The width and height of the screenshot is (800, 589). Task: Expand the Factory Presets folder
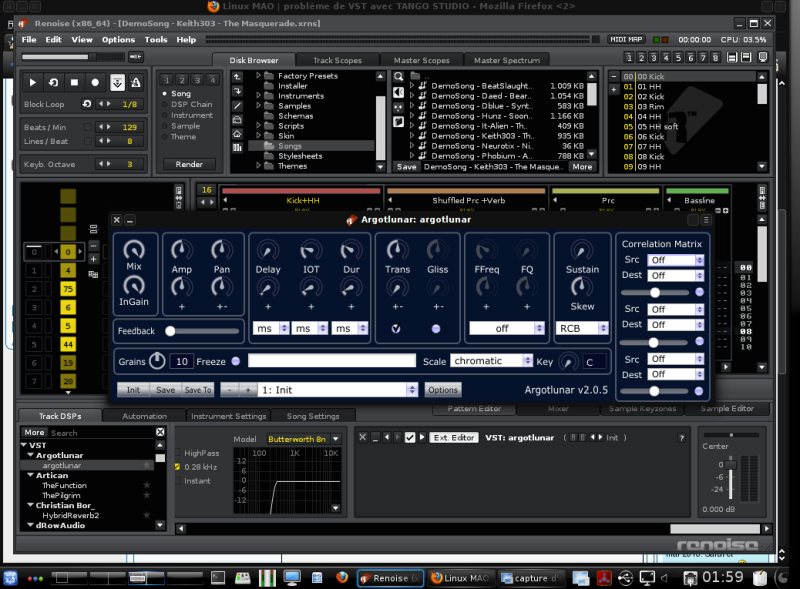[259, 76]
